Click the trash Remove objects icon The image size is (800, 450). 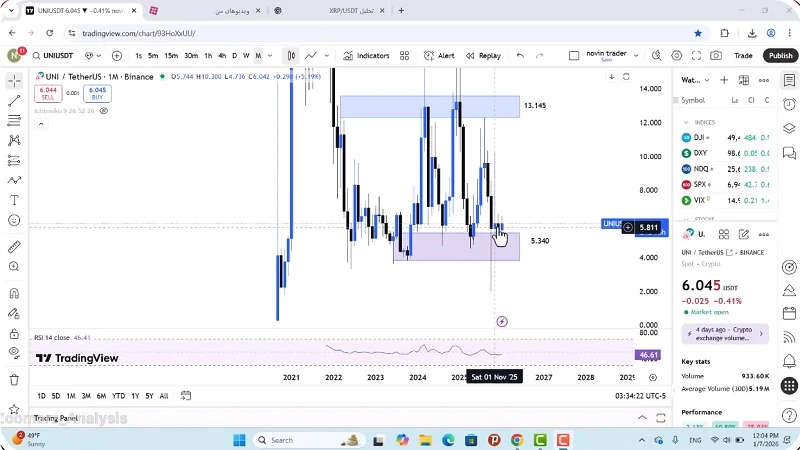[14, 380]
